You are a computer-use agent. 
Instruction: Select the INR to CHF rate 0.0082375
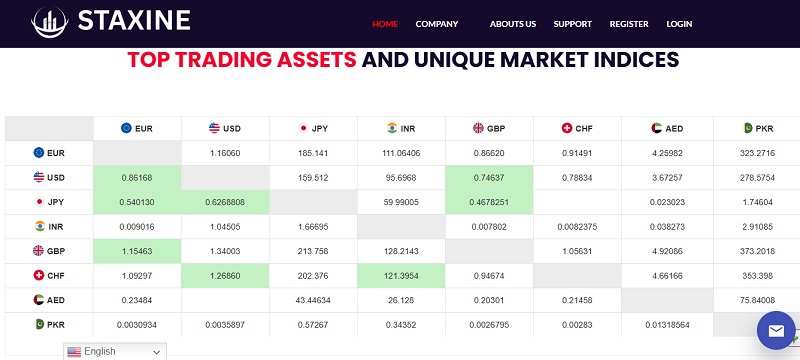577,227
